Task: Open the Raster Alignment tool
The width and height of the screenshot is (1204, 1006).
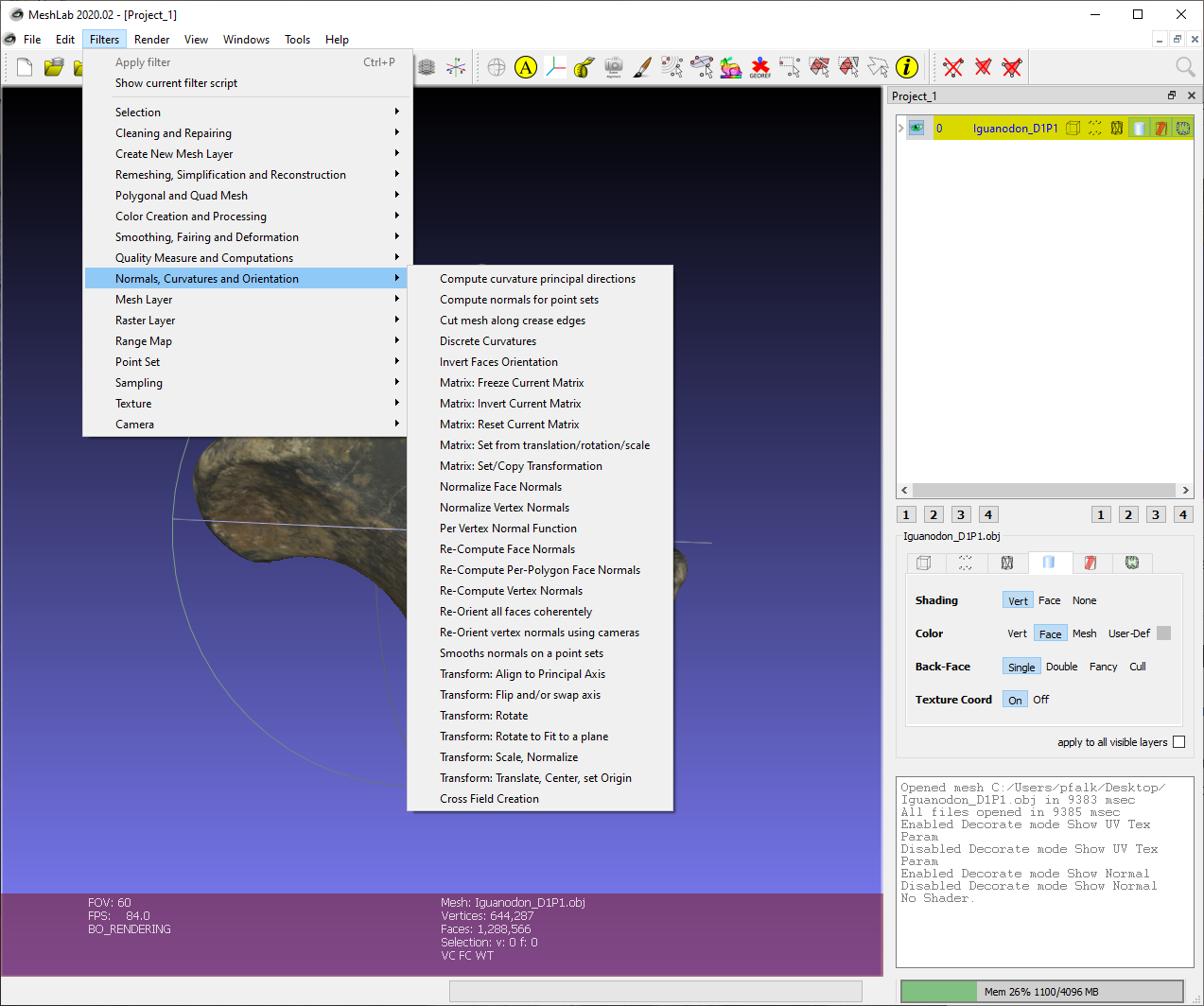Action: tap(613, 67)
